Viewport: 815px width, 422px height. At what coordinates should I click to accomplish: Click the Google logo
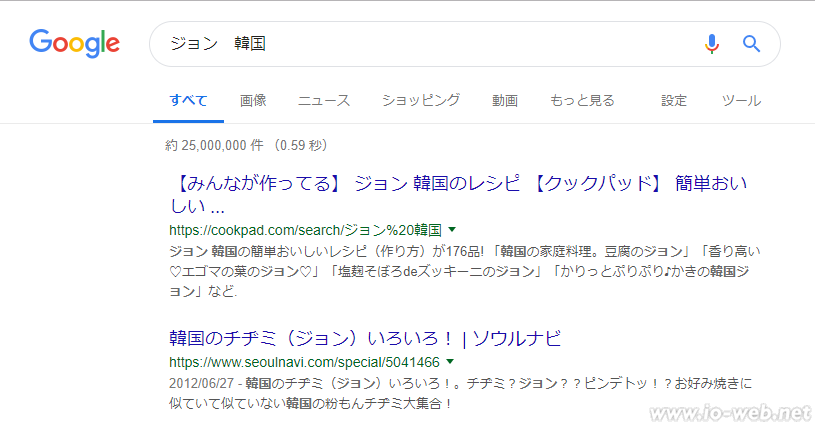74,44
